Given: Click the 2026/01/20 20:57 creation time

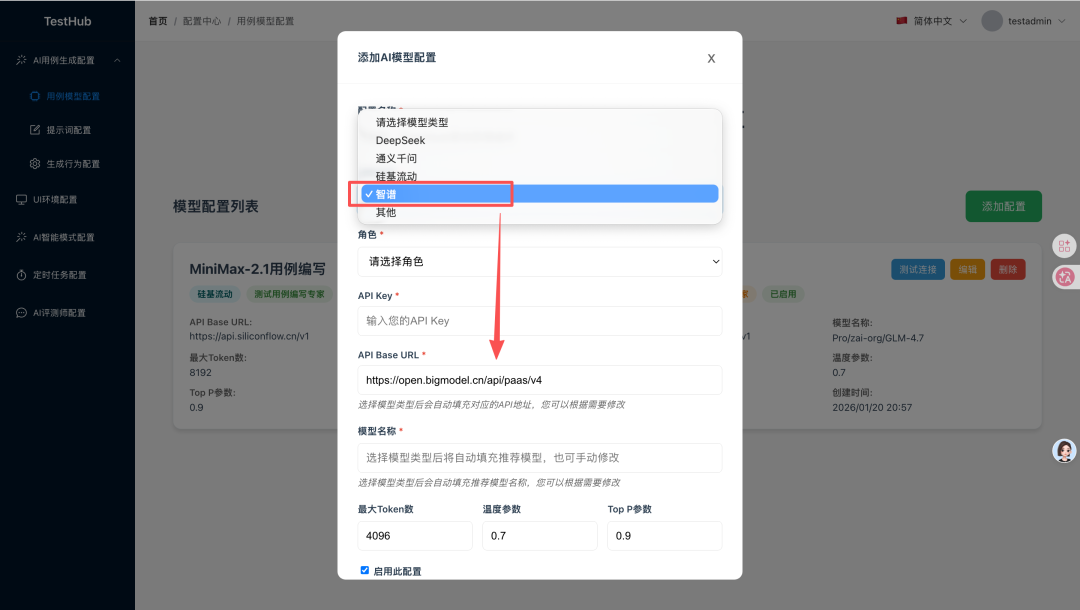Looking at the screenshot, I should point(872,408).
